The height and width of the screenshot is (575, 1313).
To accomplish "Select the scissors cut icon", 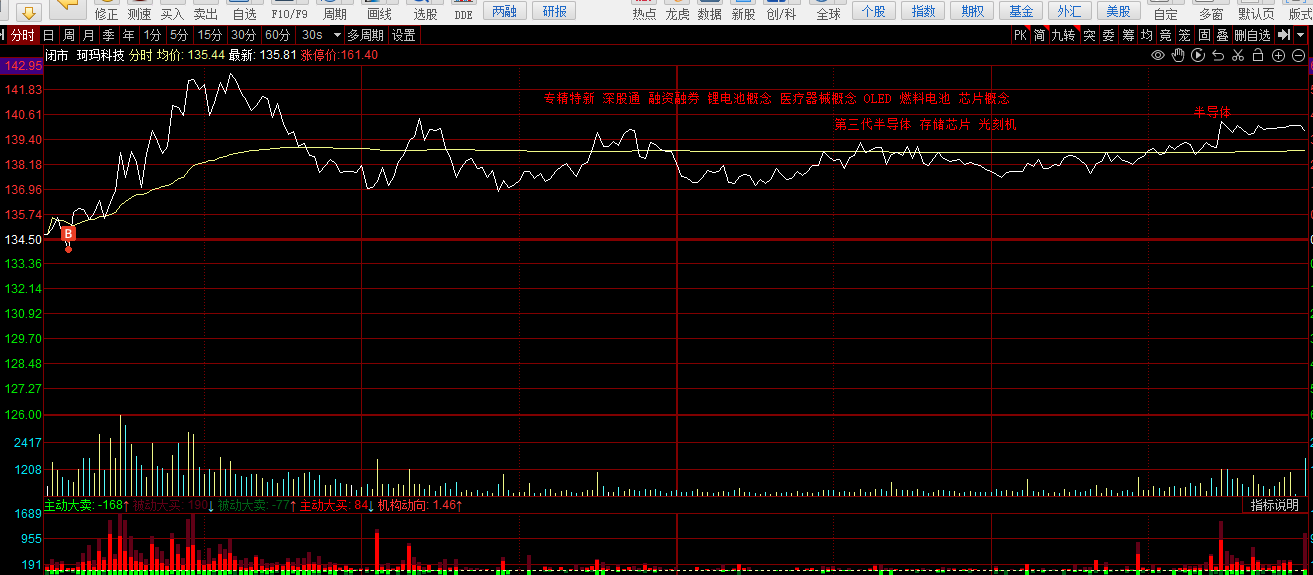I will click(1238, 55).
